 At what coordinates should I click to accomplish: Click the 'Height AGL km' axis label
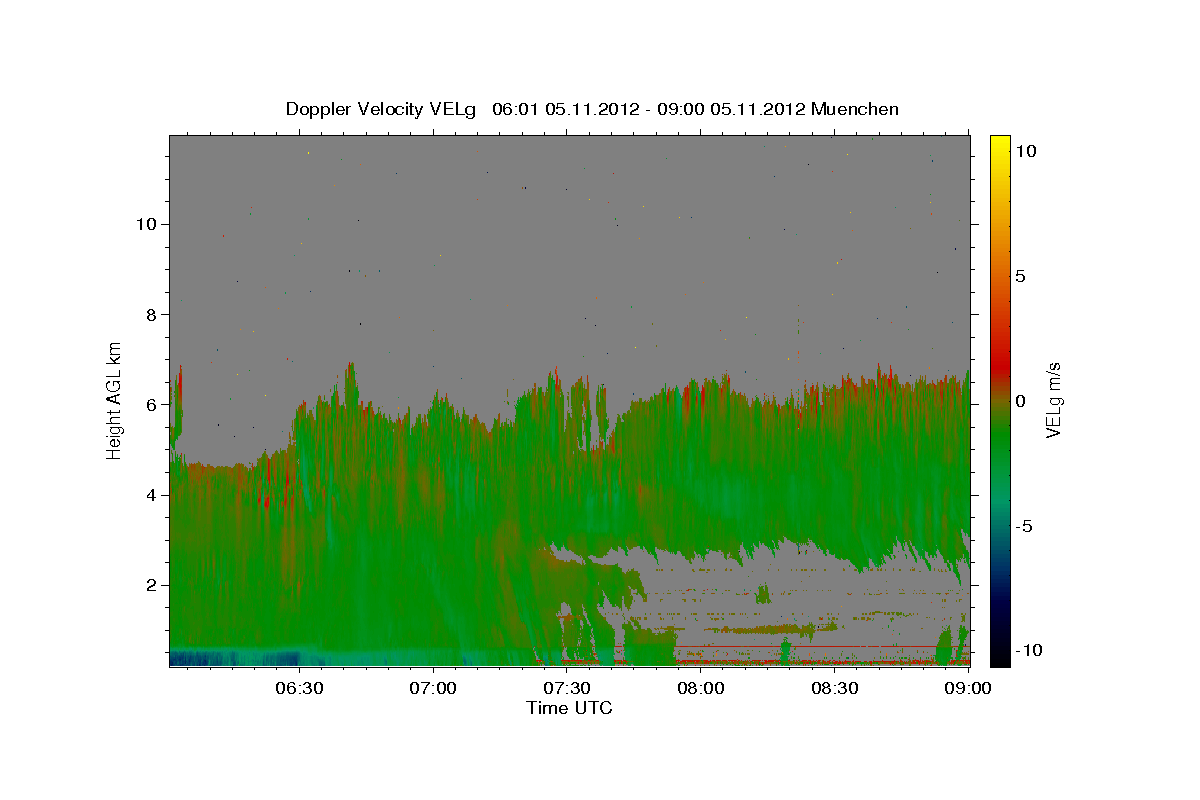click(115, 400)
